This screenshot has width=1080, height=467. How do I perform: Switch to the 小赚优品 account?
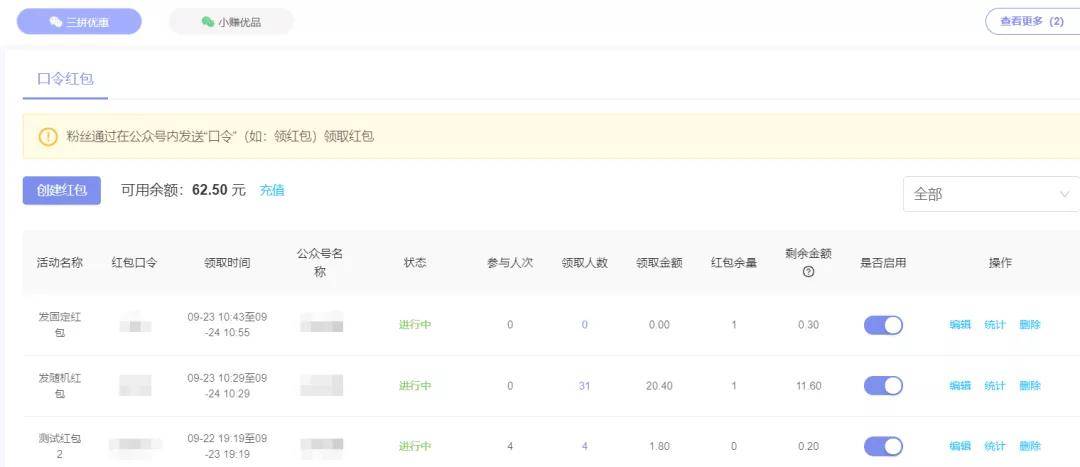pos(231,22)
